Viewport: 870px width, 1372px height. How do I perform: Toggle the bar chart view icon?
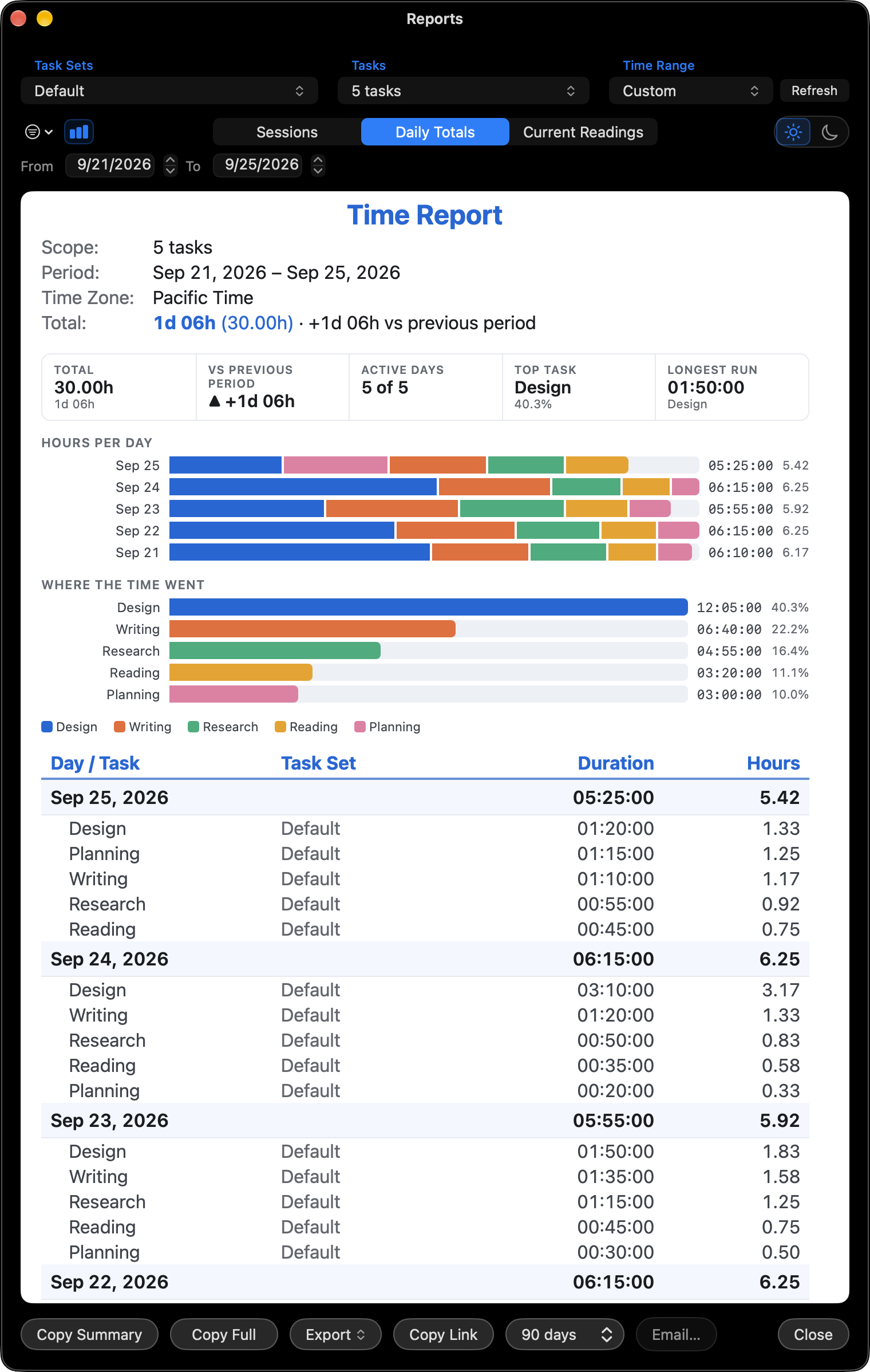[79, 132]
